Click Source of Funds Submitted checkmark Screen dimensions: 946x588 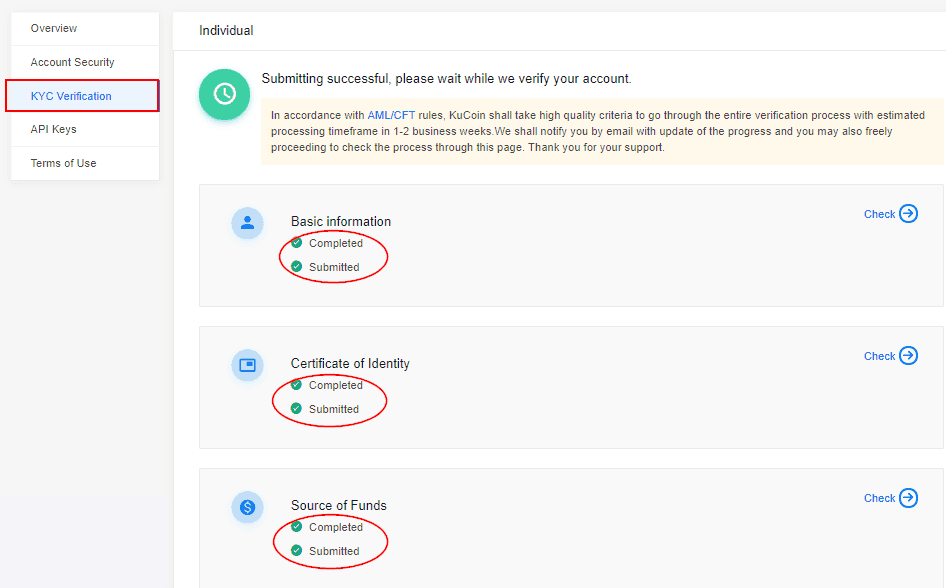click(297, 551)
